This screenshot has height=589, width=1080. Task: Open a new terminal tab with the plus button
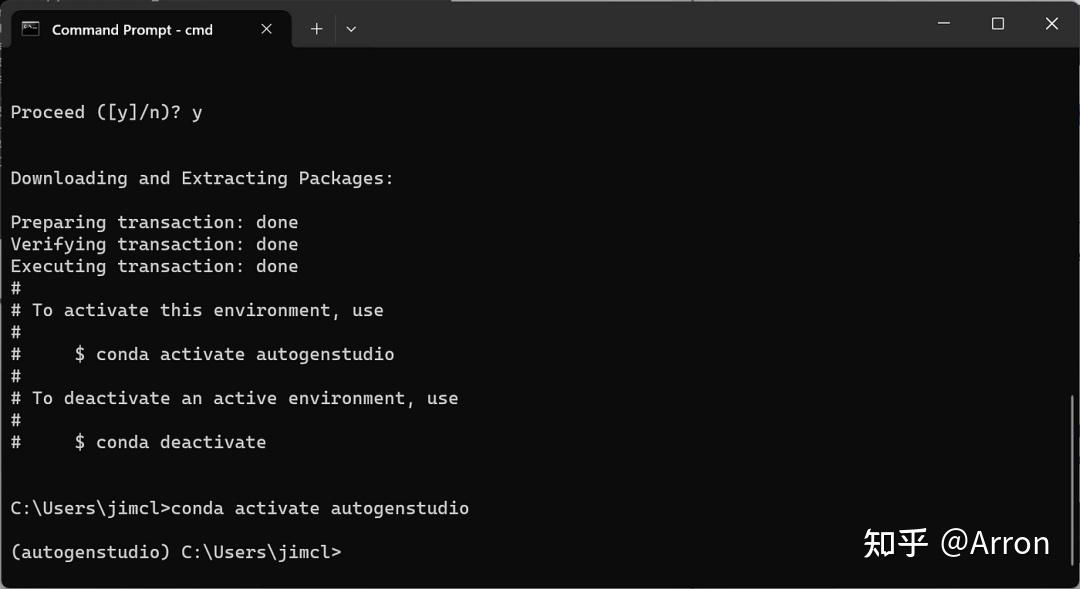coord(316,29)
